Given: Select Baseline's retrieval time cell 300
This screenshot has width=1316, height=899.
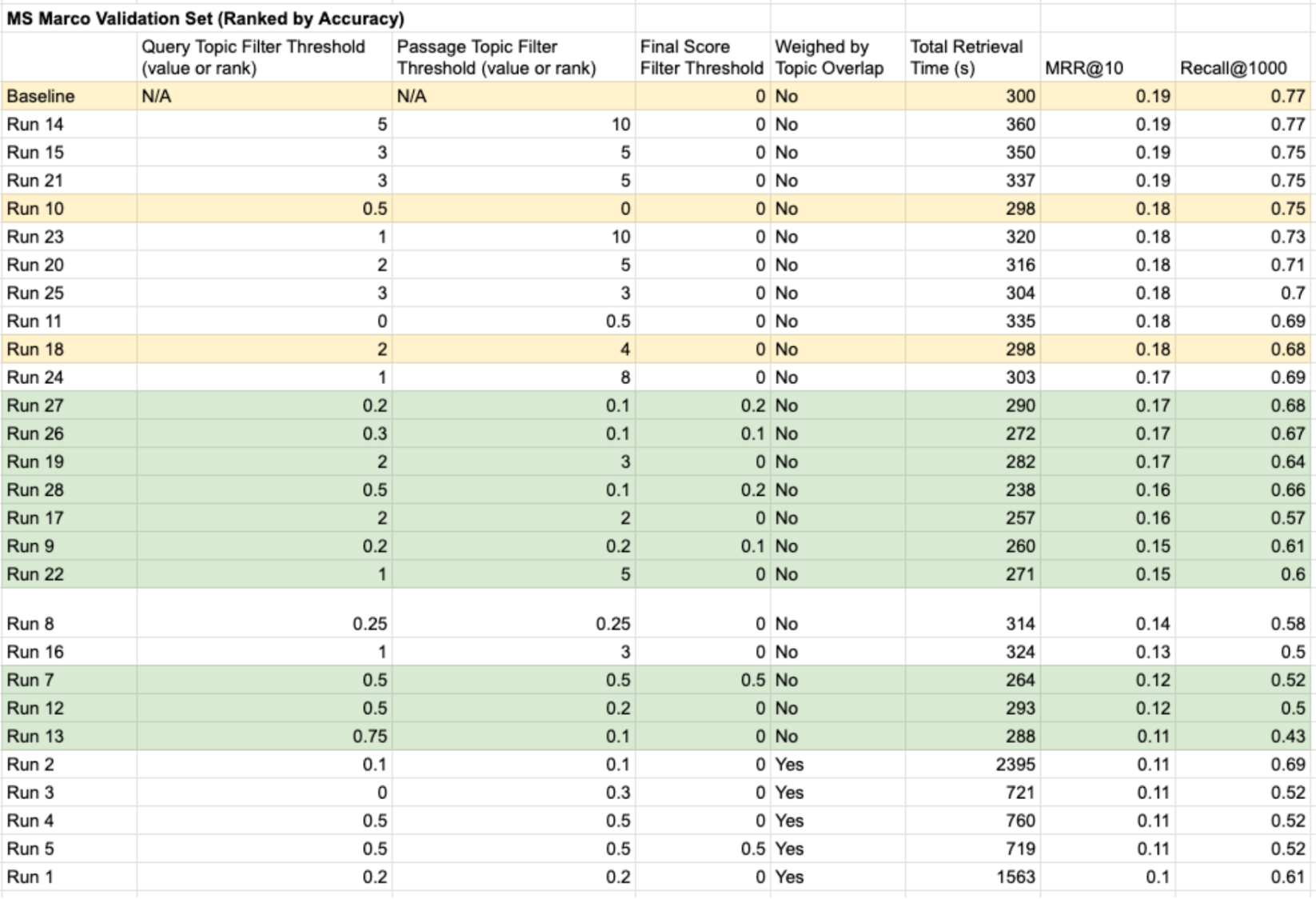Looking at the screenshot, I should (1020, 96).
